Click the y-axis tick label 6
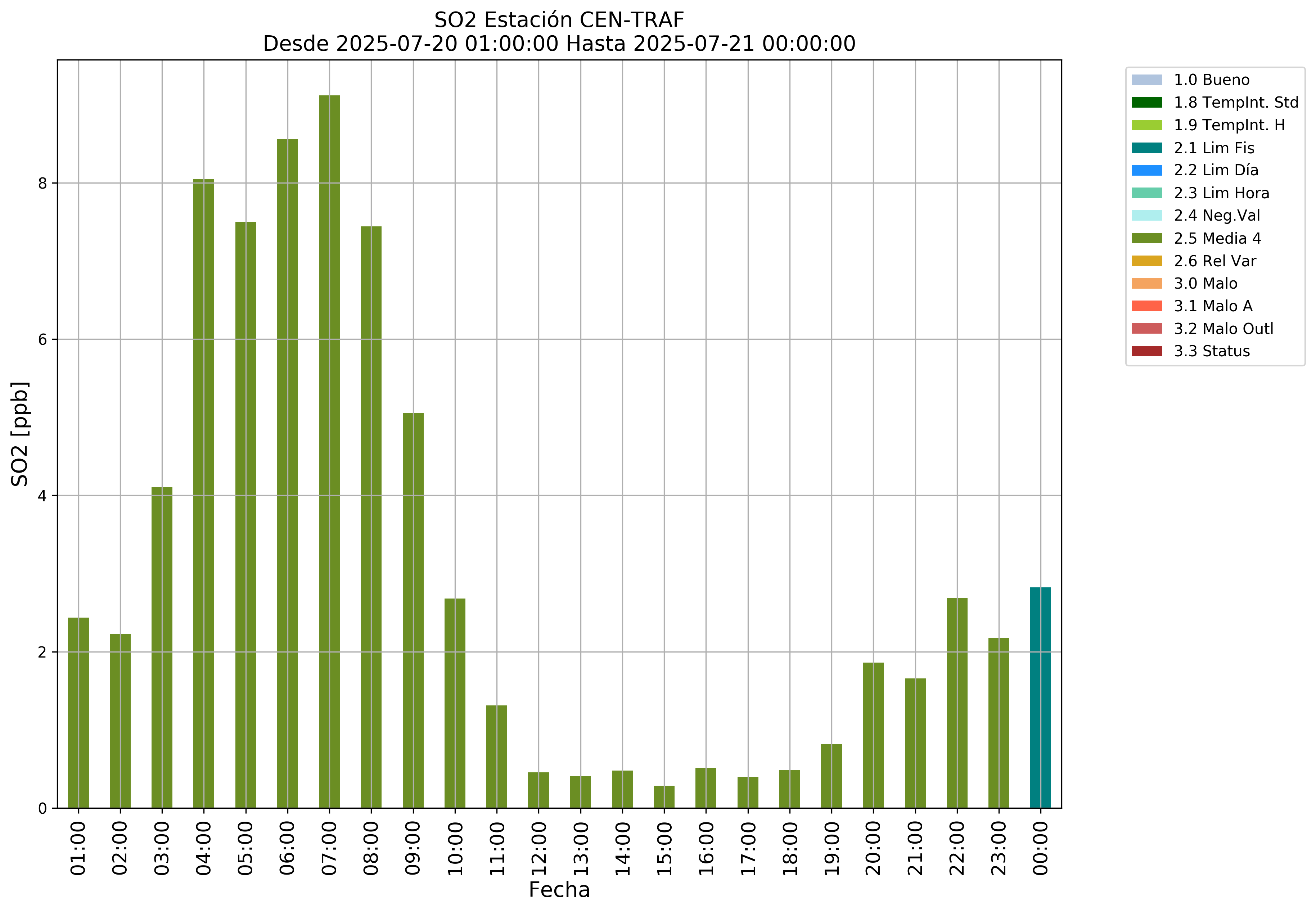The height and width of the screenshot is (912, 1316). click(x=42, y=339)
